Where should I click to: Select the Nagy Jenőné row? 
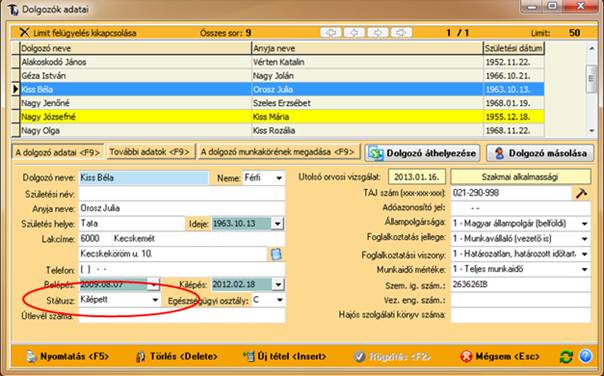(x=282, y=103)
